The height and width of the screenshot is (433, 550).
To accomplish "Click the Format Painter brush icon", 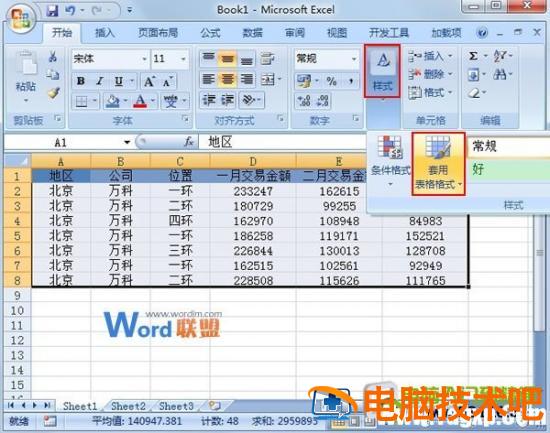I will [53, 93].
